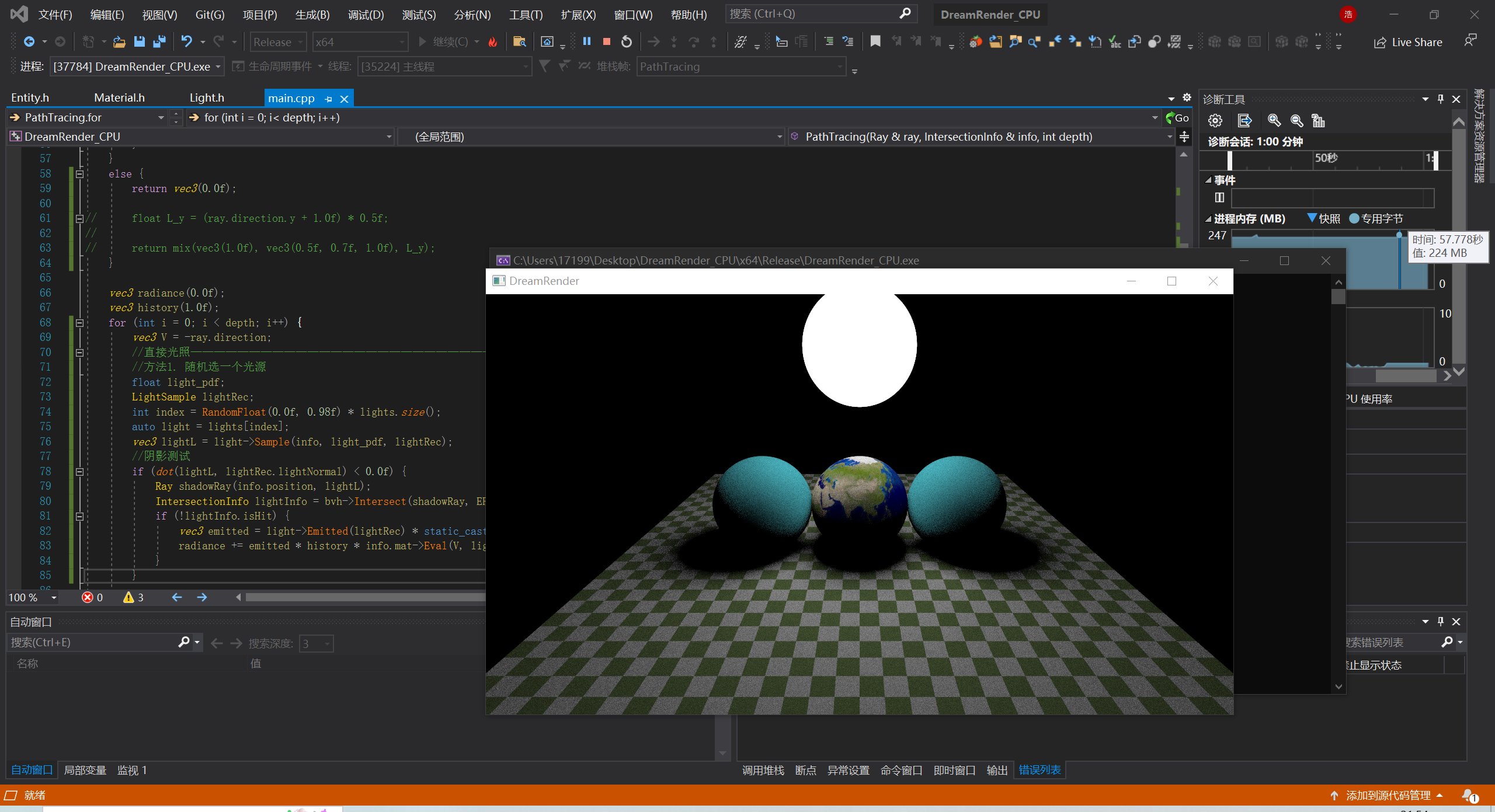The height and width of the screenshot is (812, 1495).
Task: Collapse the for loop at line 68
Action: 80,322
